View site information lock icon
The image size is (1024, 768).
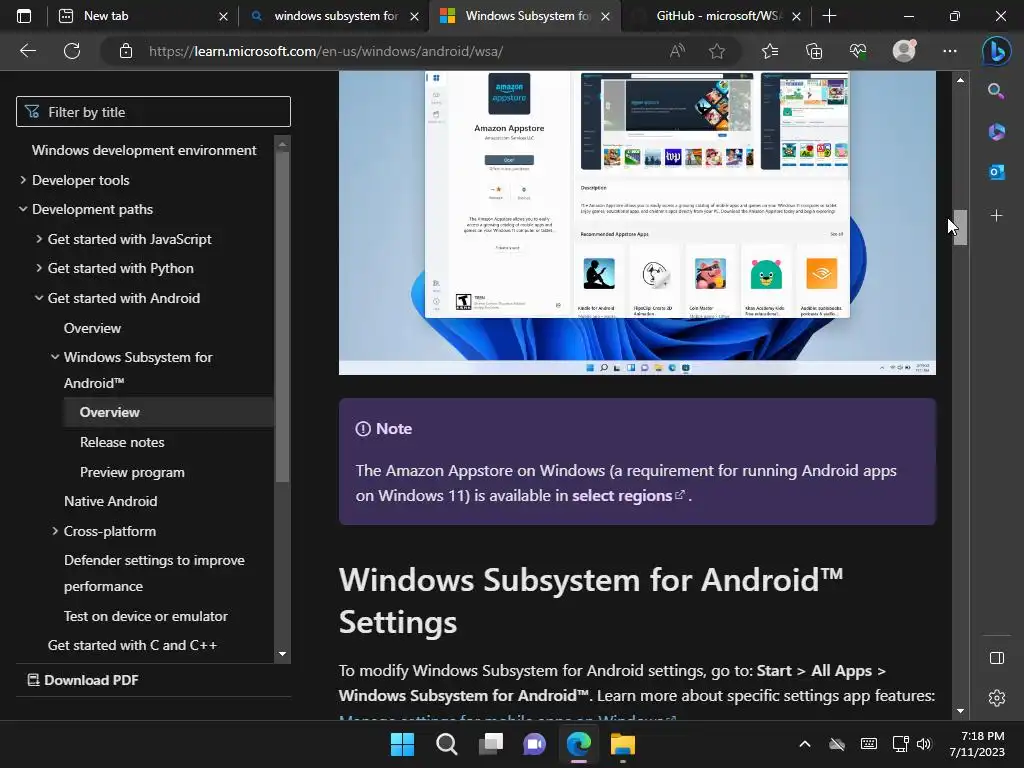(126, 51)
